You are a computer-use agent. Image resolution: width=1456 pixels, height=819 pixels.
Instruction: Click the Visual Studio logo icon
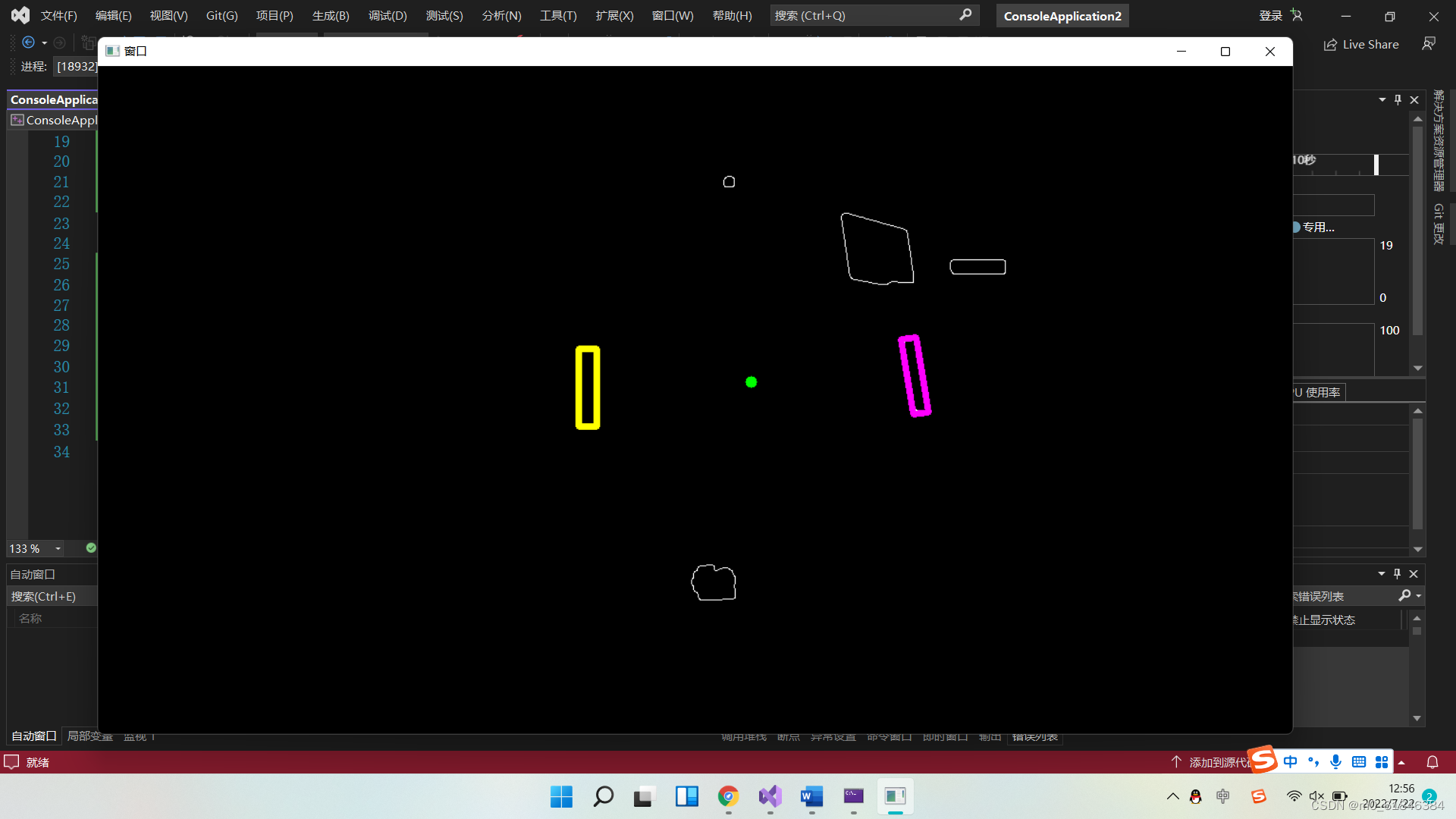pyautogui.click(x=20, y=15)
